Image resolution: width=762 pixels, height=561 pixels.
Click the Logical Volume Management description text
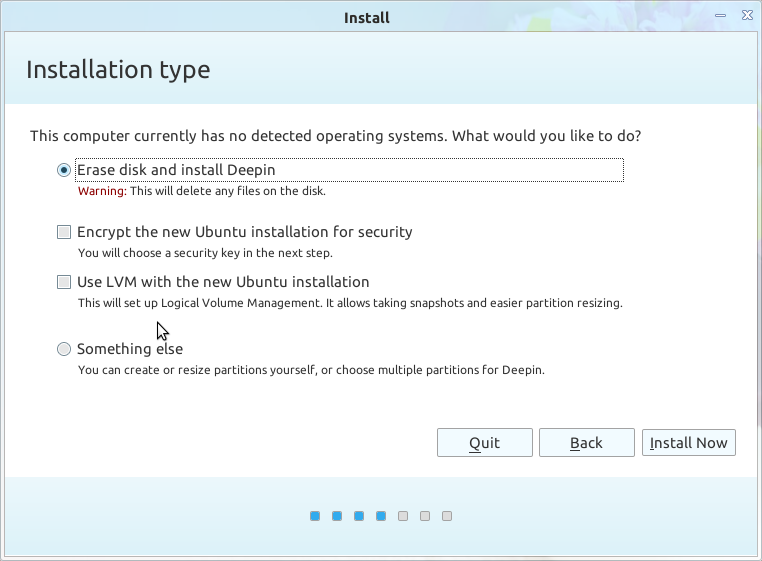point(350,303)
